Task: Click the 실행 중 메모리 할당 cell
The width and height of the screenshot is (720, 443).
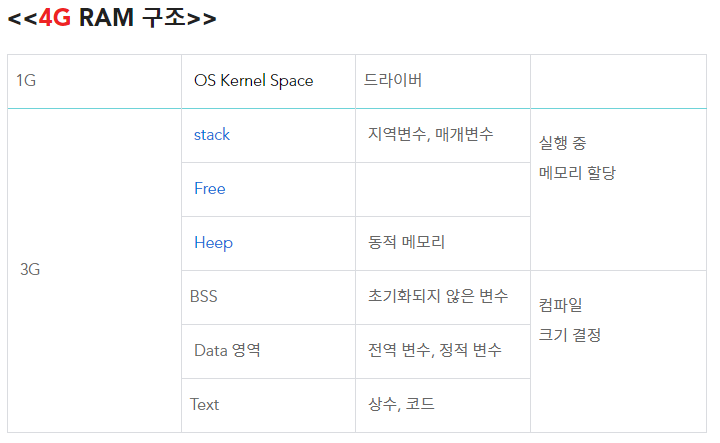Action: pos(619,190)
